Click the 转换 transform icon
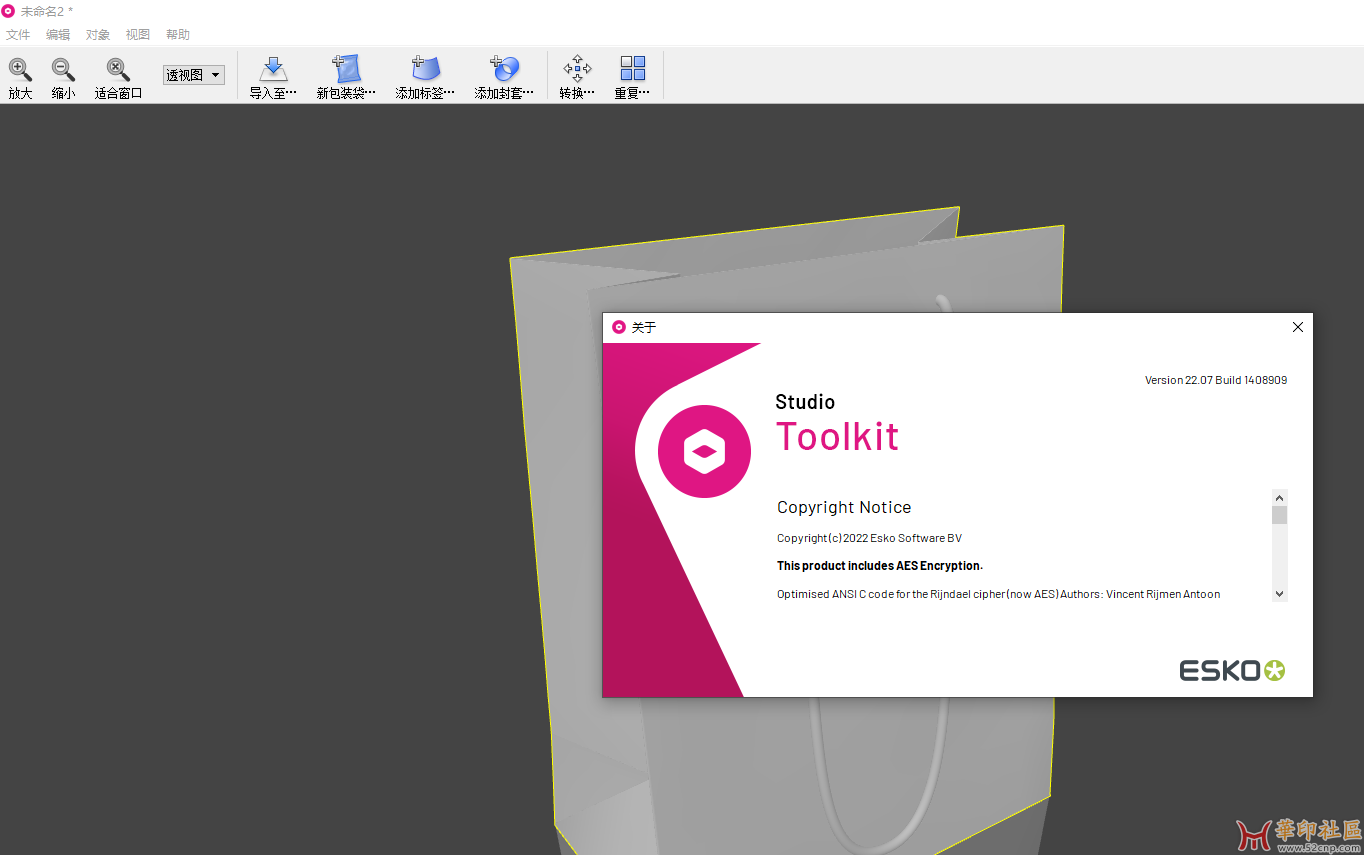This screenshot has width=1364, height=855. coord(577,68)
